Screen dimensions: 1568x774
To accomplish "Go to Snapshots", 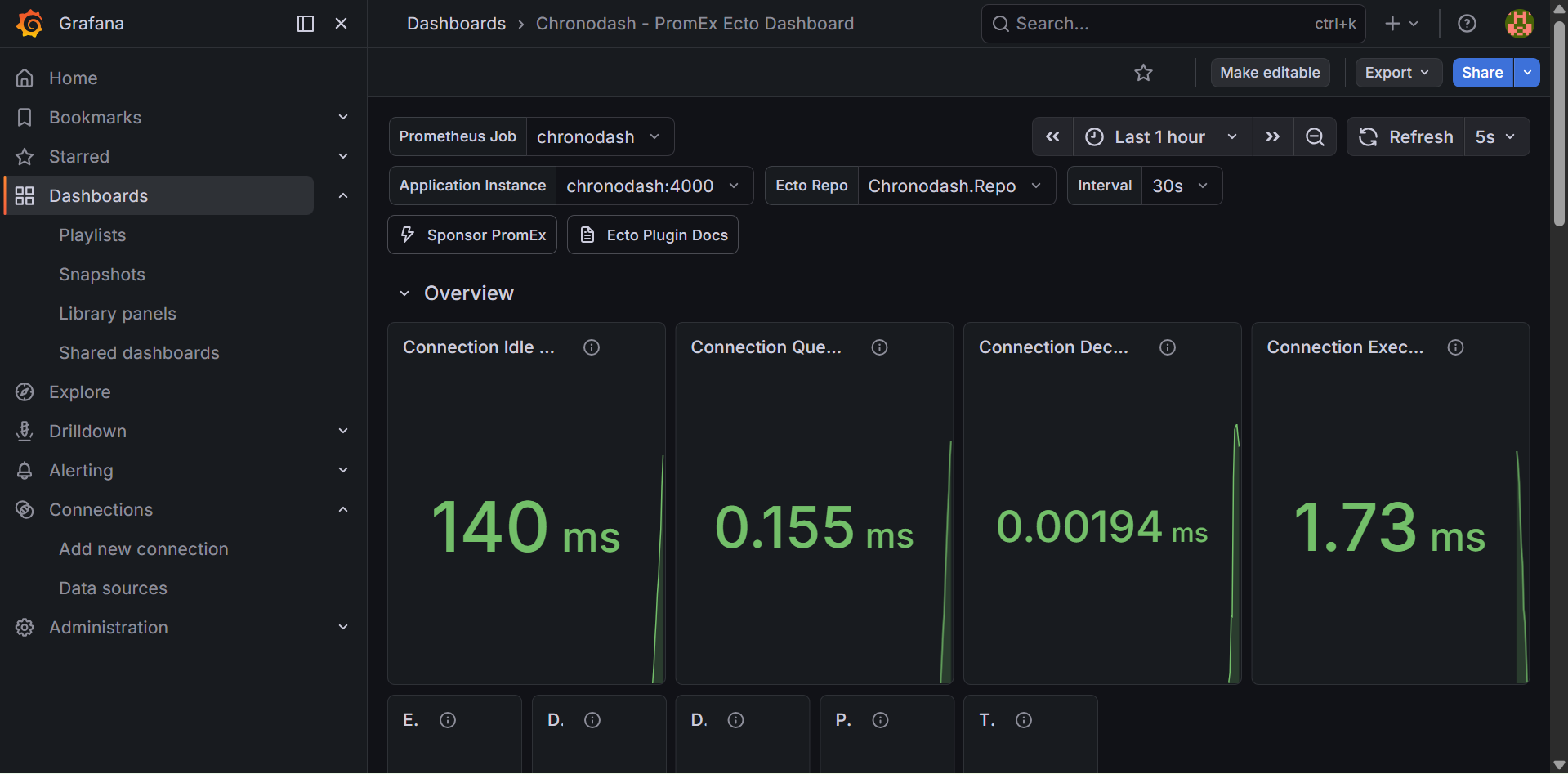I will click(x=102, y=275).
